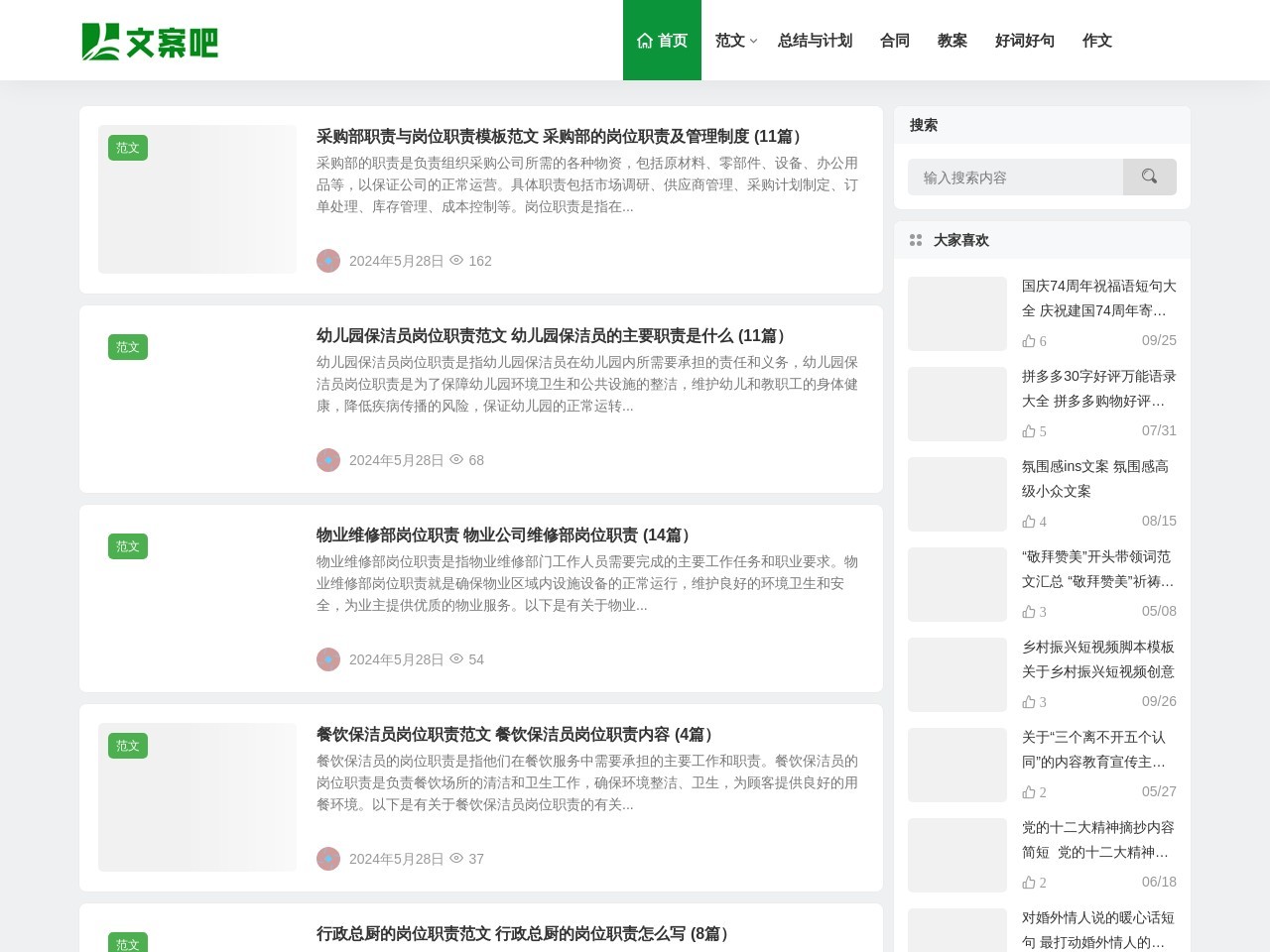Like the 党的十二大精神 post thumbs-up
1270x952 pixels.
pos(1029,882)
